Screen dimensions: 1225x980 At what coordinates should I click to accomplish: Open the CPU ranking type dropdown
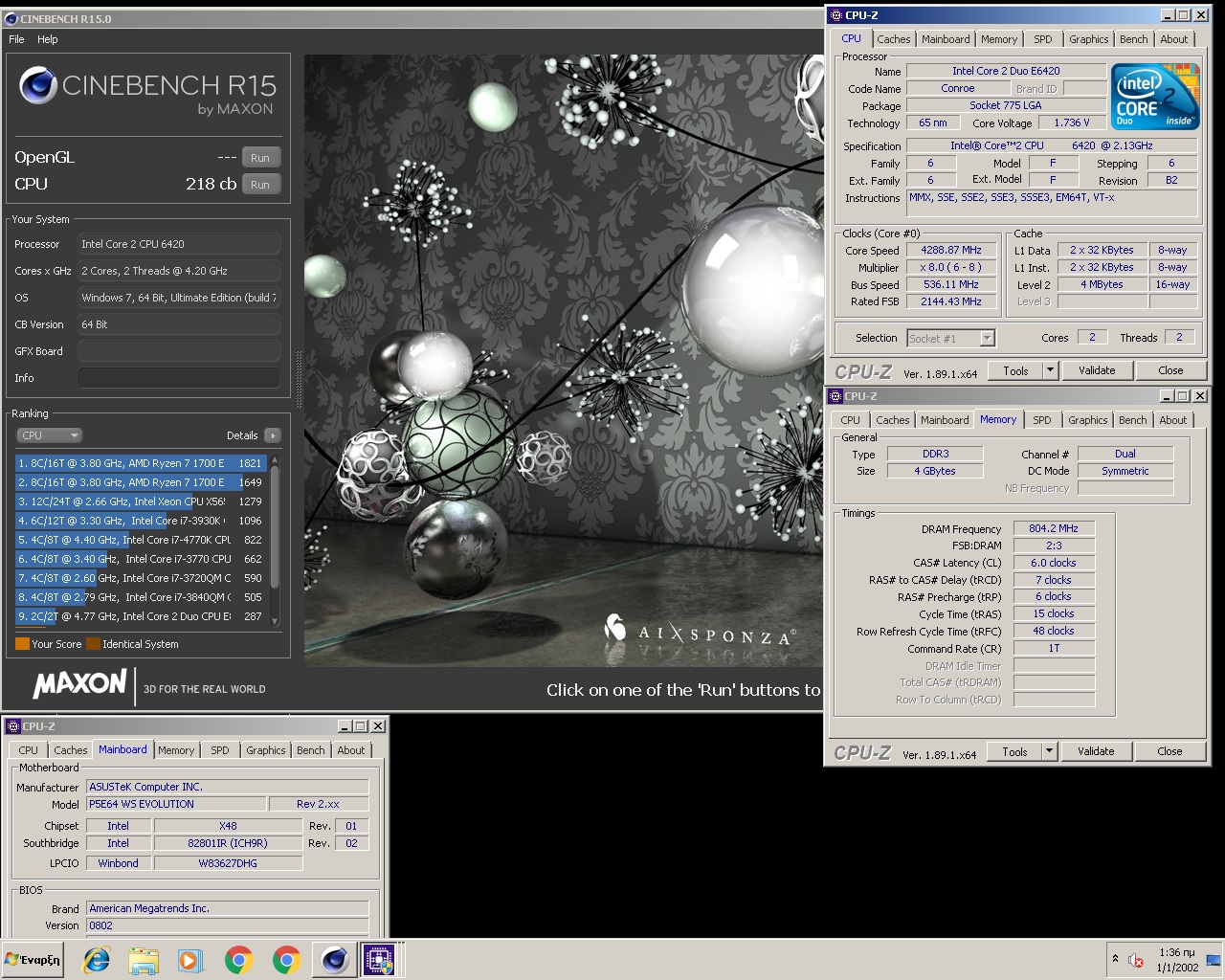click(49, 435)
